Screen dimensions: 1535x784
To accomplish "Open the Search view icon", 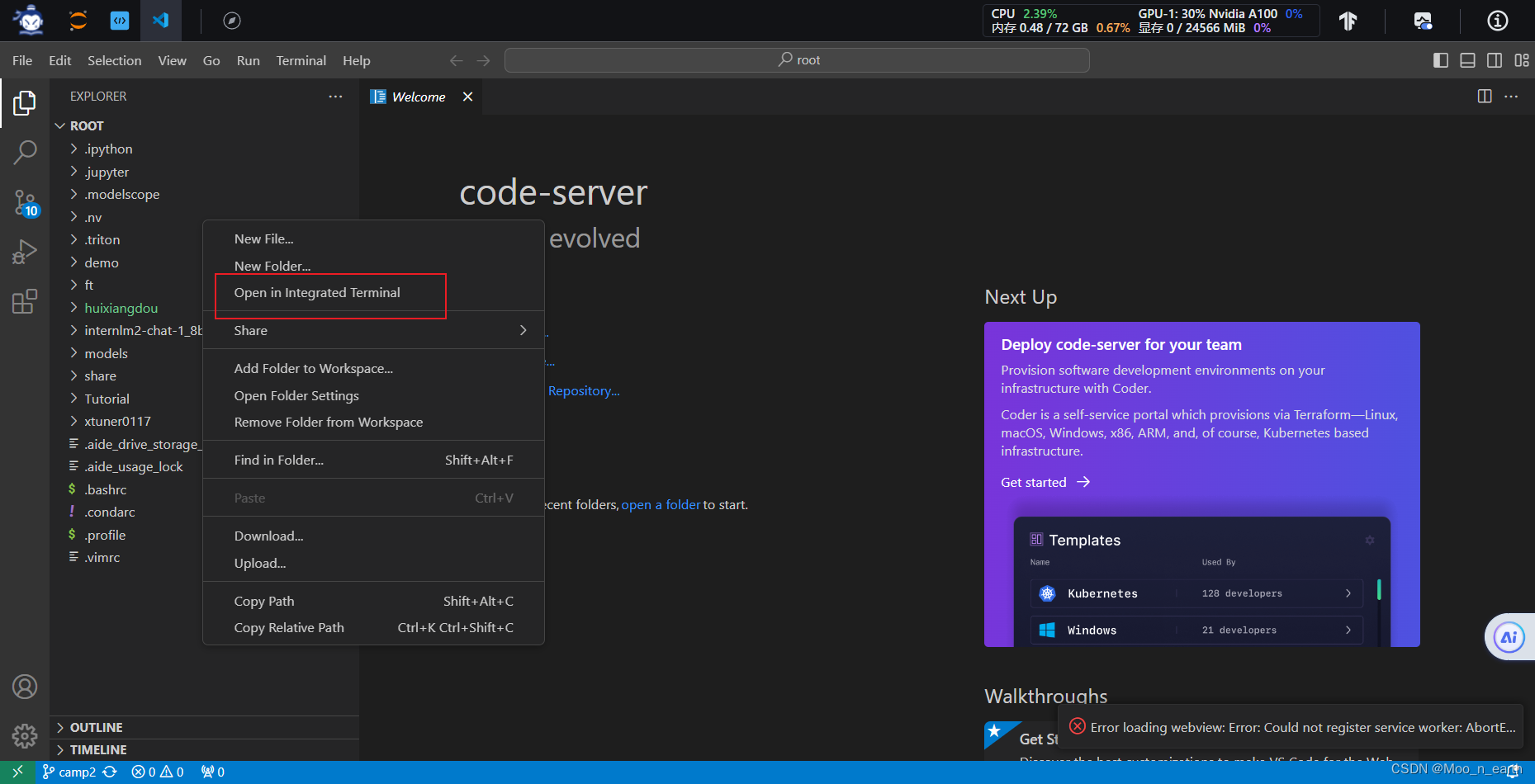I will pos(25,152).
